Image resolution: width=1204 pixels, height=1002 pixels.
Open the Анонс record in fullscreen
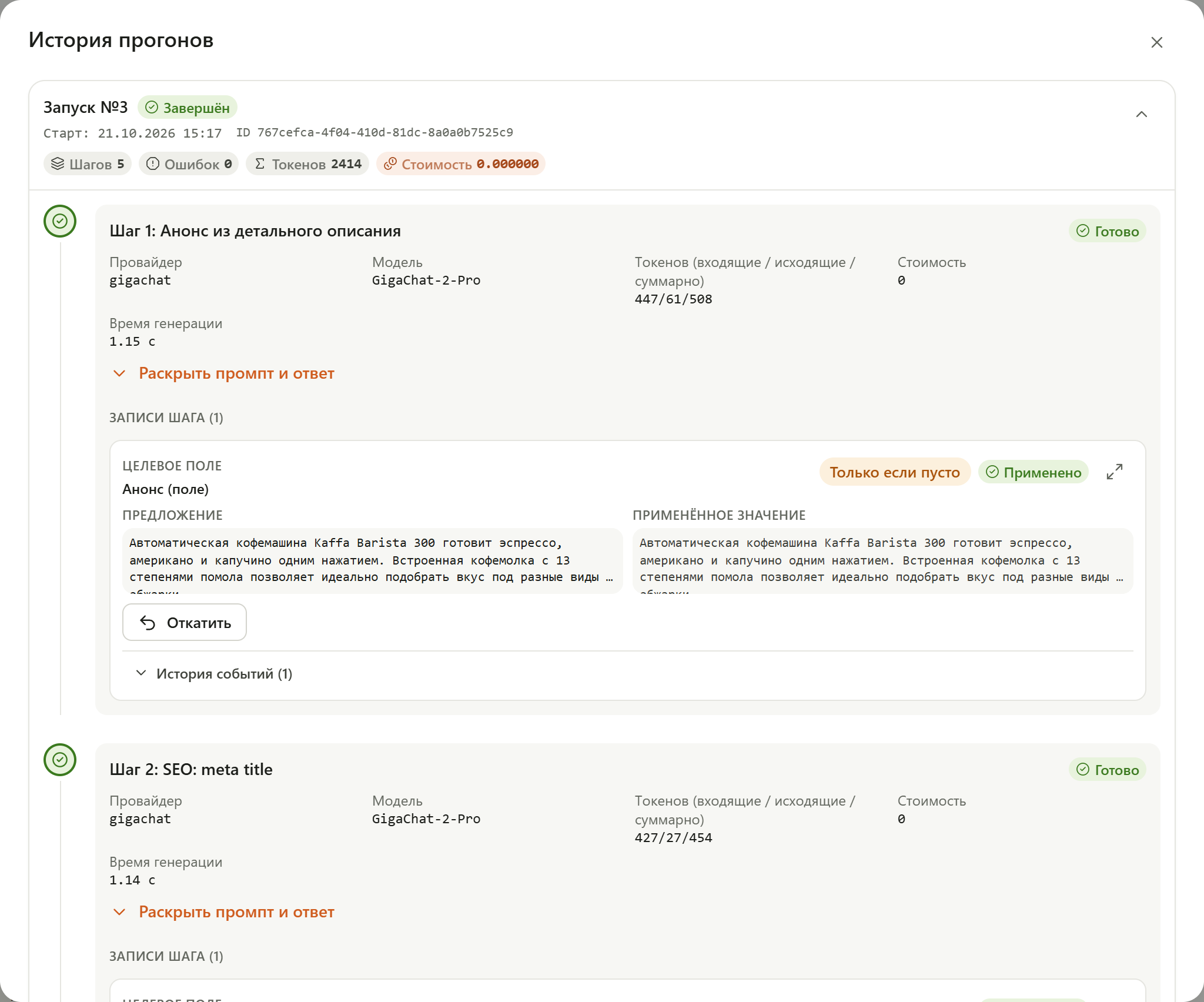[1114, 472]
